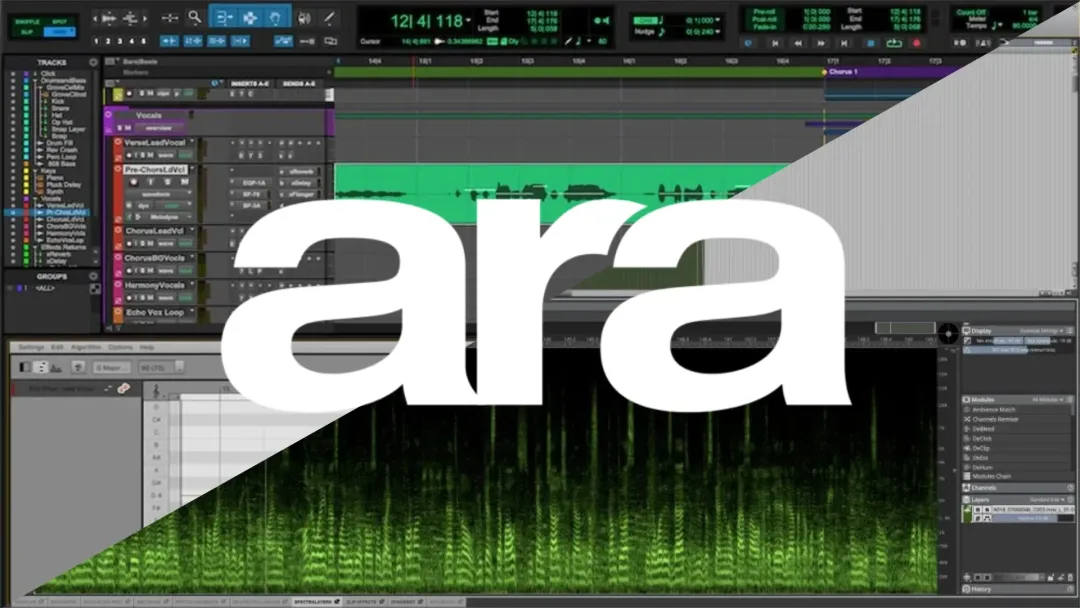Open the Nudge value dropdown arrow
Image resolution: width=1080 pixels, height=608 pixels.
tap(718, 32)
